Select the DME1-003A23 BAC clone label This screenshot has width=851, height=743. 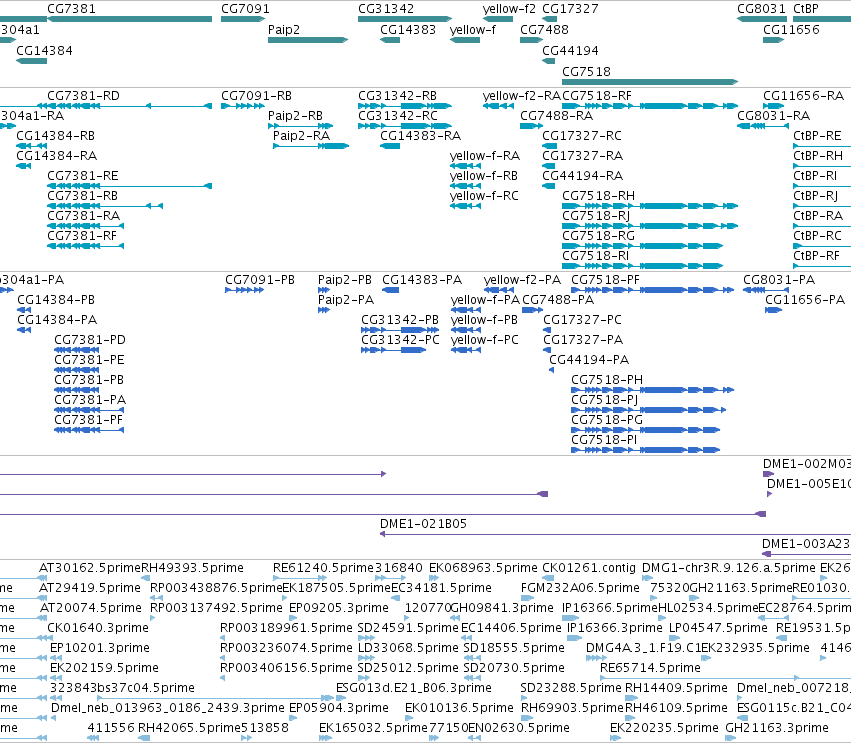point(806,544)
